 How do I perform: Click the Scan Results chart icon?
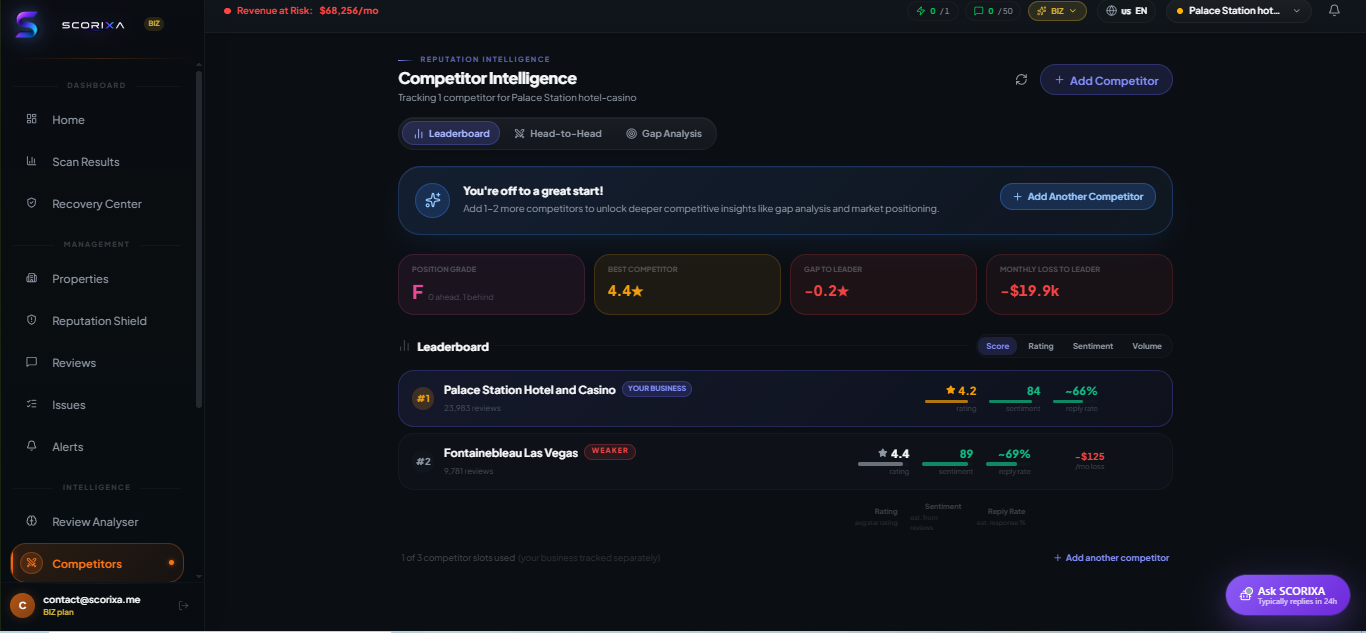coord(31,161)
